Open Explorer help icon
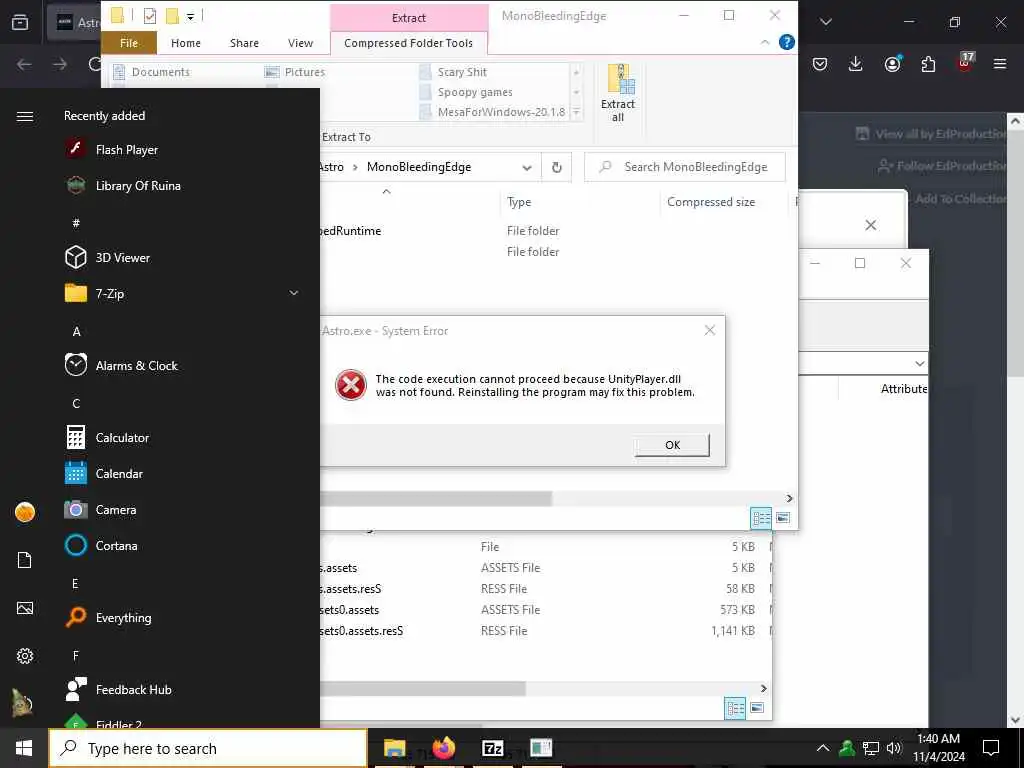 coord(787,42)
